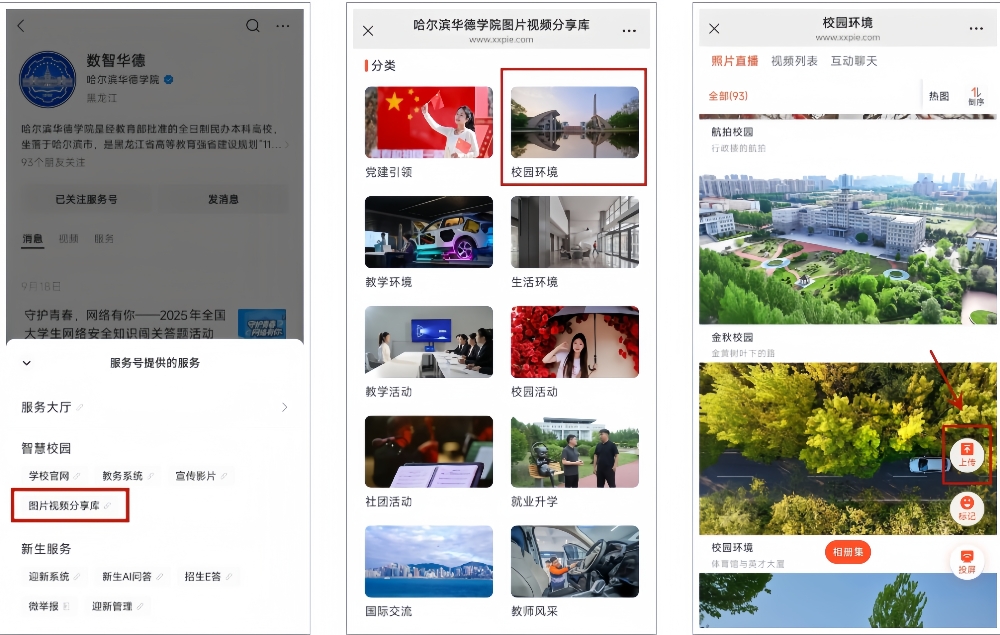Open the 相册集 album collection button
Viewport: 1000px width, 635px height.
[x=848, y=551]
